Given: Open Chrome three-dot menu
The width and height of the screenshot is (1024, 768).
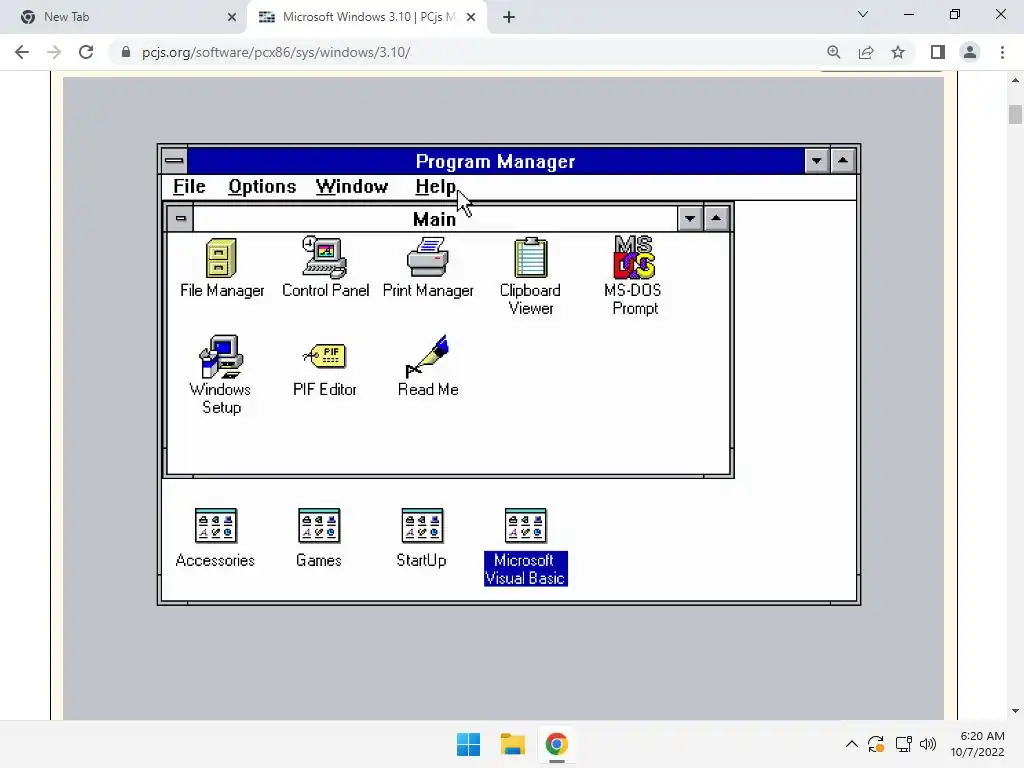Looking at the screenshot, I should [1002, 52].
